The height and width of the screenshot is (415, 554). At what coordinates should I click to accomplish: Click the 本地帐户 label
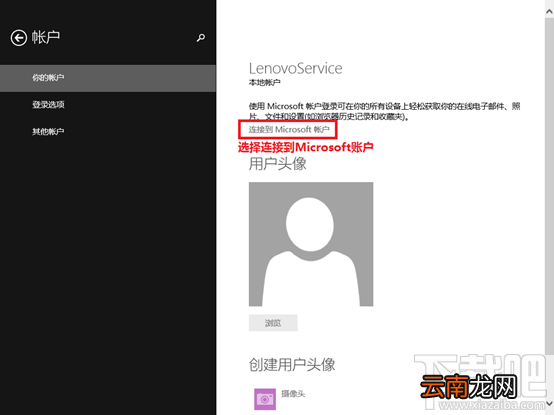pyautogui.click(x=265, y=83)
